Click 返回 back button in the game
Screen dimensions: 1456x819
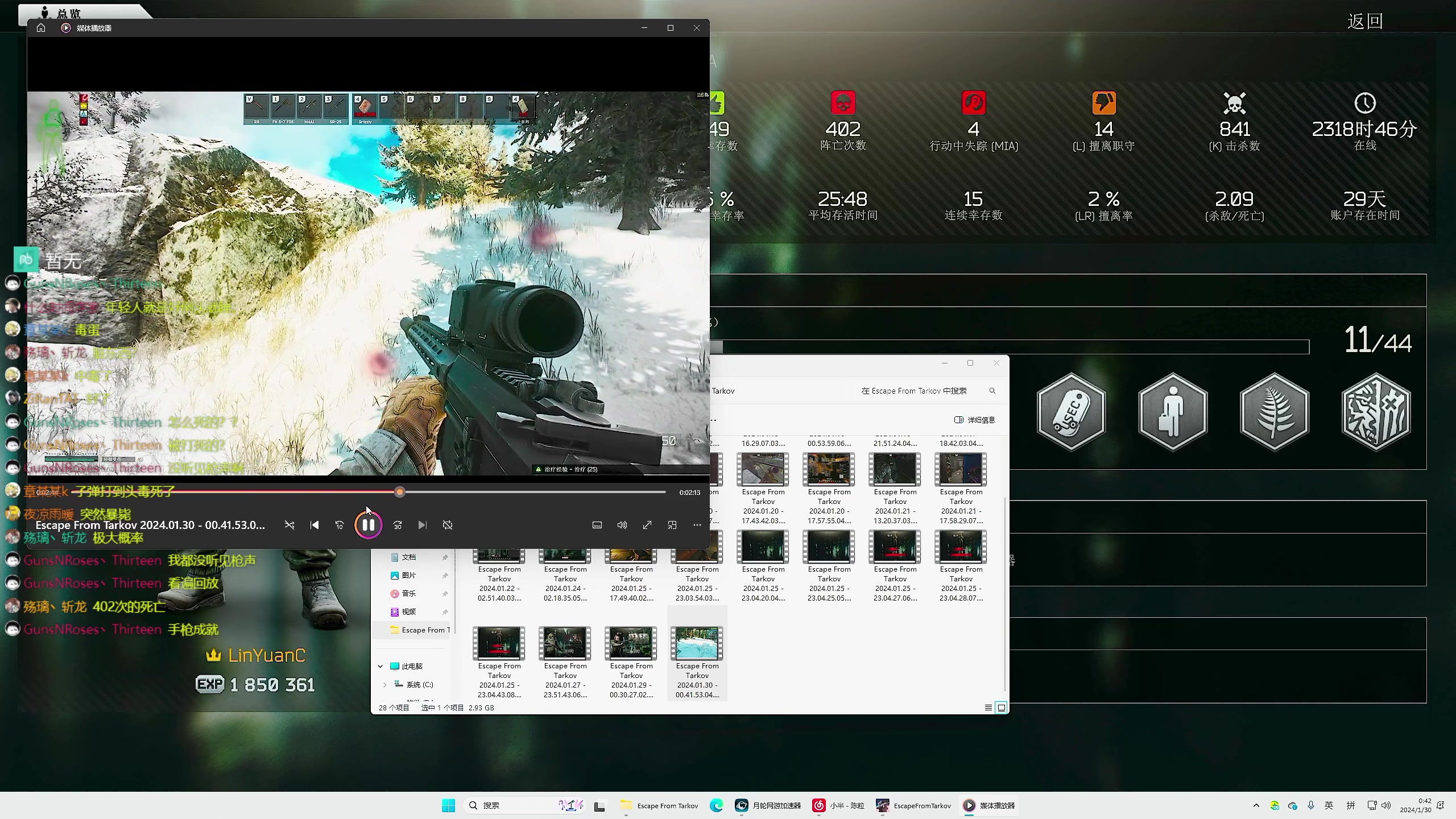[1365, 22]
